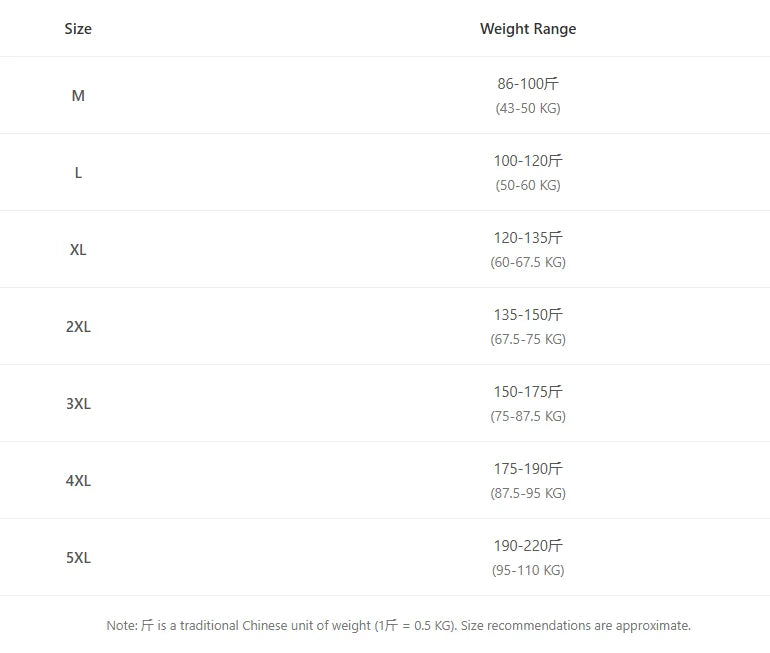Viewport: 770px width, 653px height.
Task: Choose the 2XL size label
Action: pos(78,327)
